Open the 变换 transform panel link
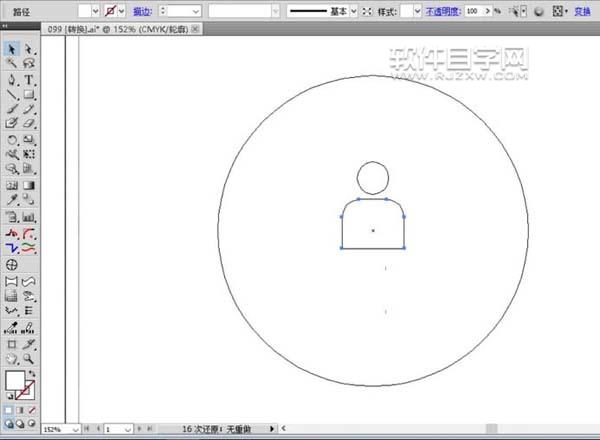The height and width of the screenshot is (440, 600). [582, 11]
